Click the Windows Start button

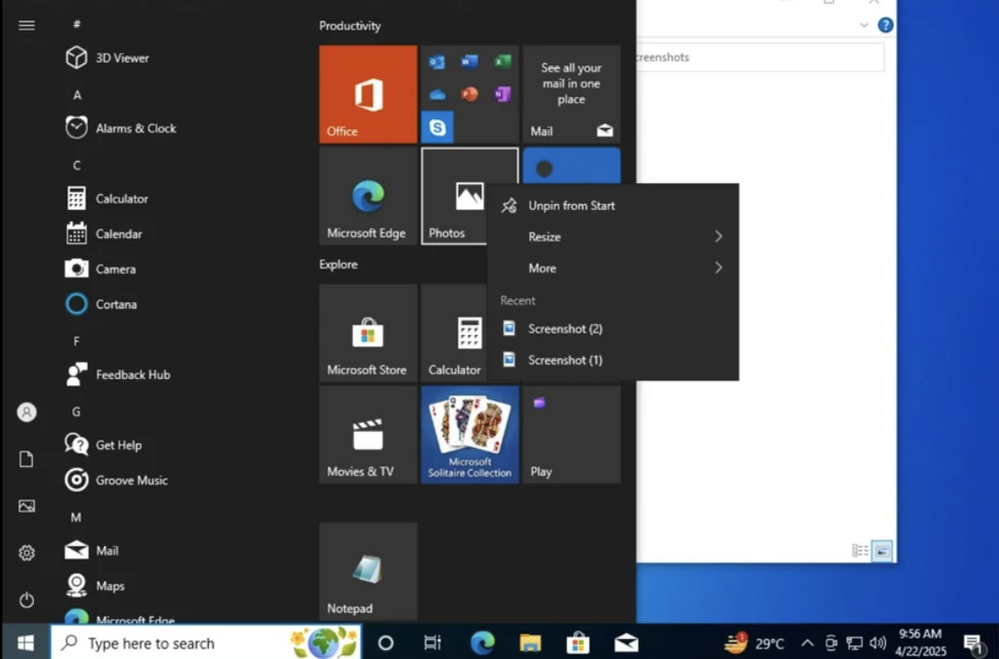pos(25,643)
